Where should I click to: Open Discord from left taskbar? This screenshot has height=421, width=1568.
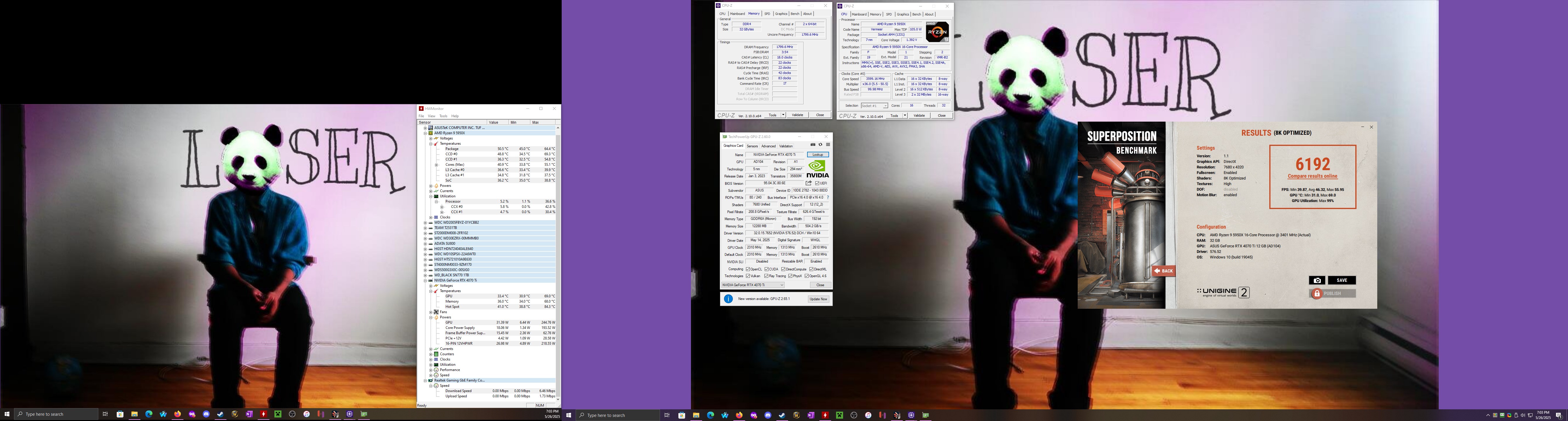tap(206, 414)
